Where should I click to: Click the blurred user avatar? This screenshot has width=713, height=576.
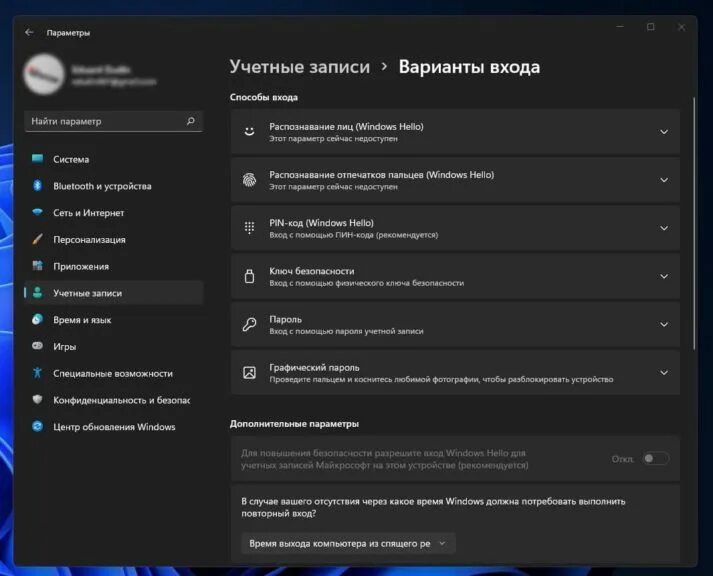tap(44, 74)
